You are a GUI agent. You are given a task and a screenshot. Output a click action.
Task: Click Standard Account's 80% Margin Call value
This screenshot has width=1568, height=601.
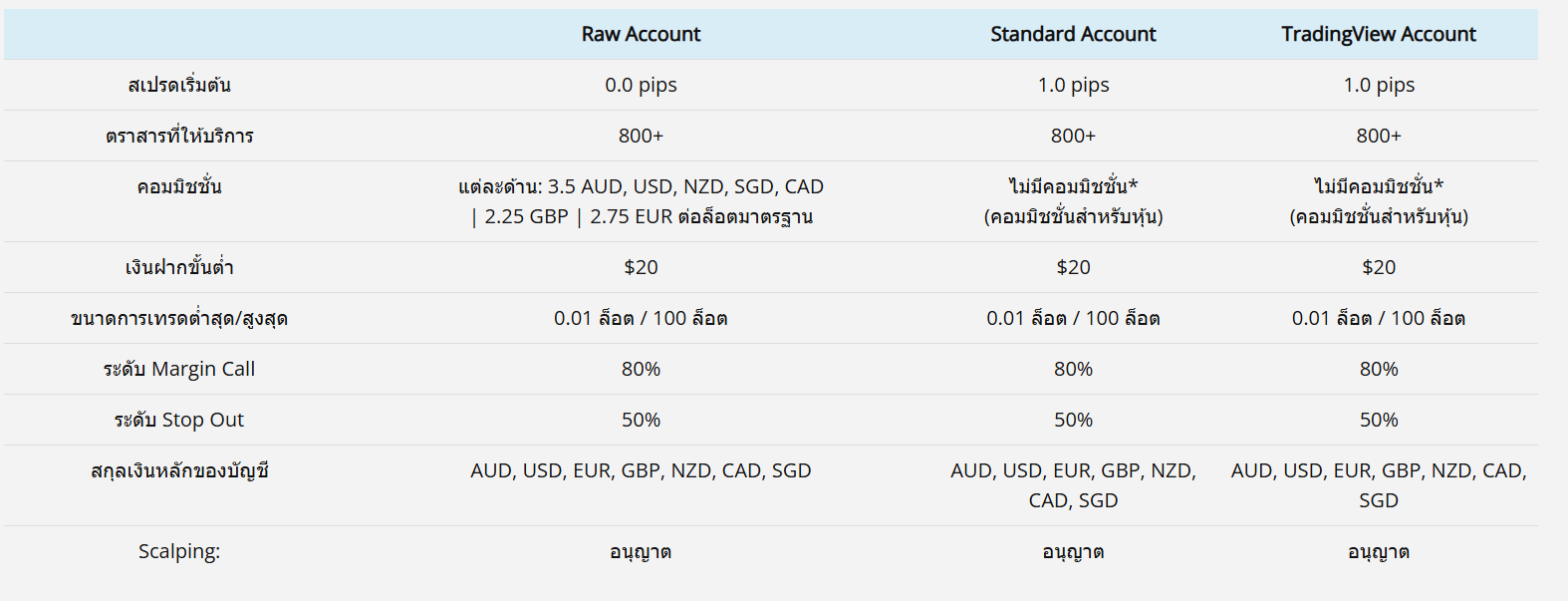click(x=1073, y=369)
